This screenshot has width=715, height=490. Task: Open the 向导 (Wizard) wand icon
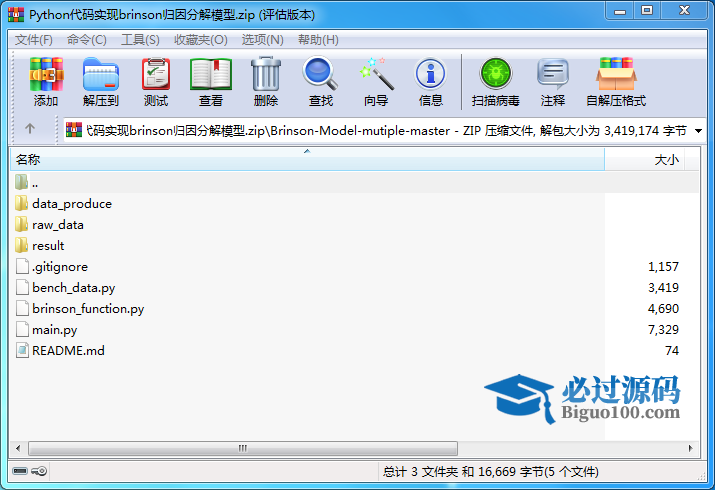(x=376, y=74)
